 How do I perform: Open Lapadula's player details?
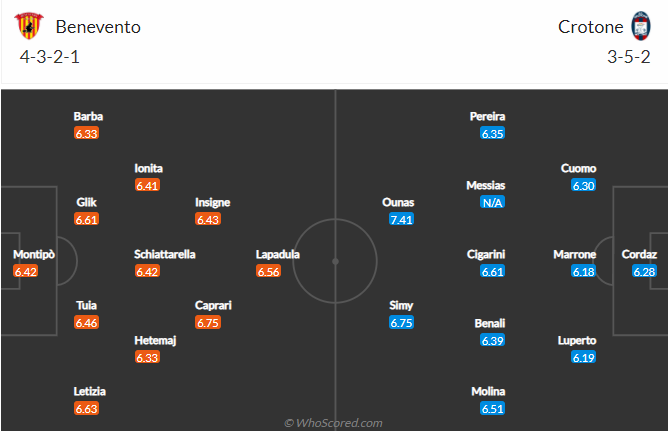click(278, 254)
